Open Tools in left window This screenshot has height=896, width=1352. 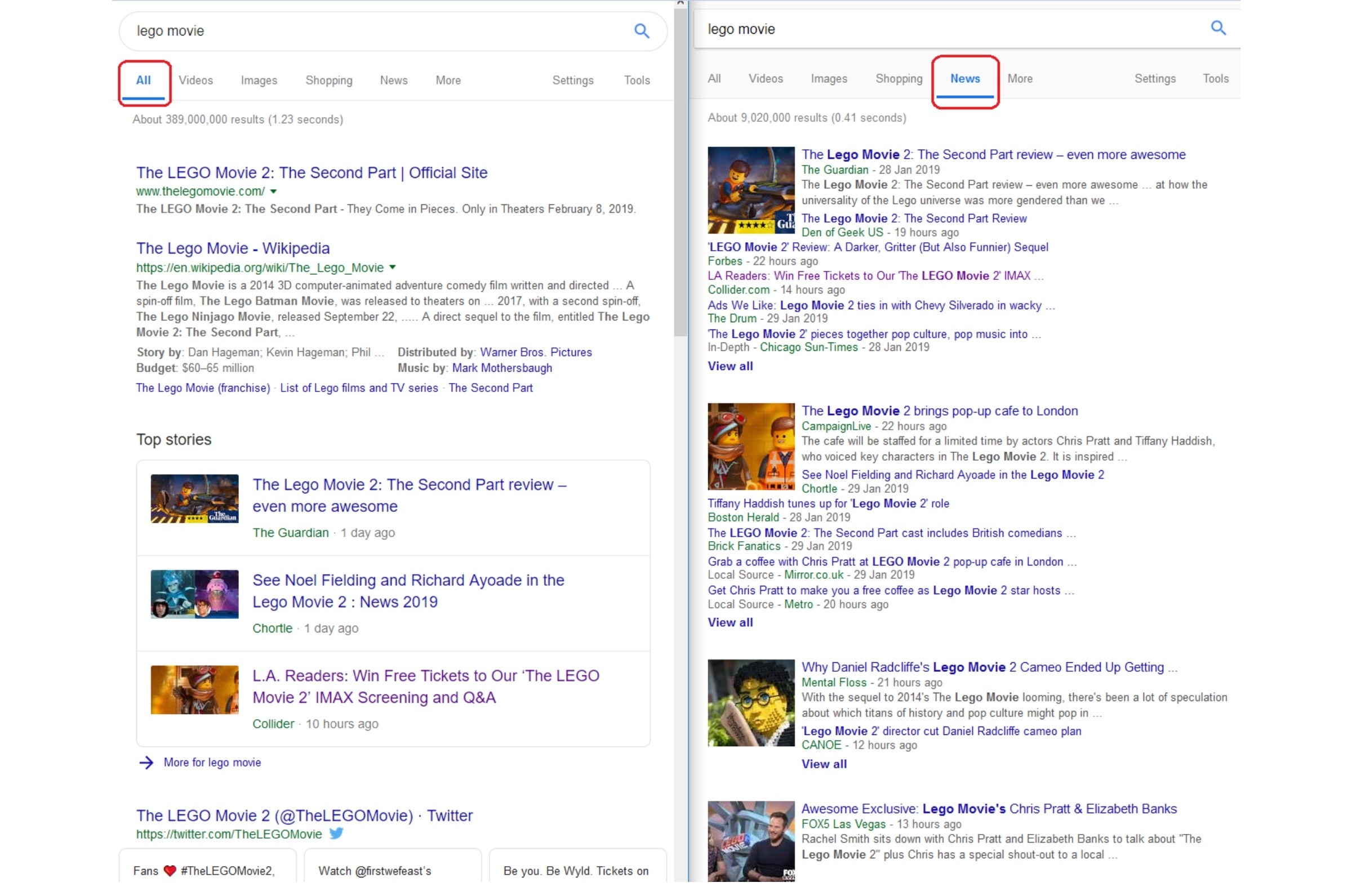(637, 81)
